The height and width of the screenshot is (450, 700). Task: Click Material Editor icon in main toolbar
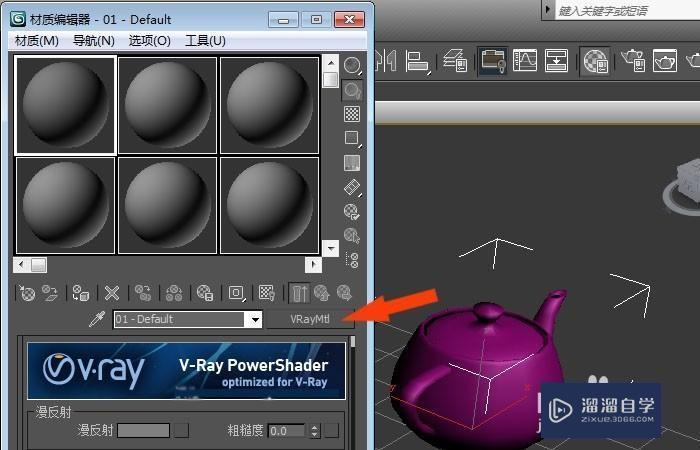[595, 61]
